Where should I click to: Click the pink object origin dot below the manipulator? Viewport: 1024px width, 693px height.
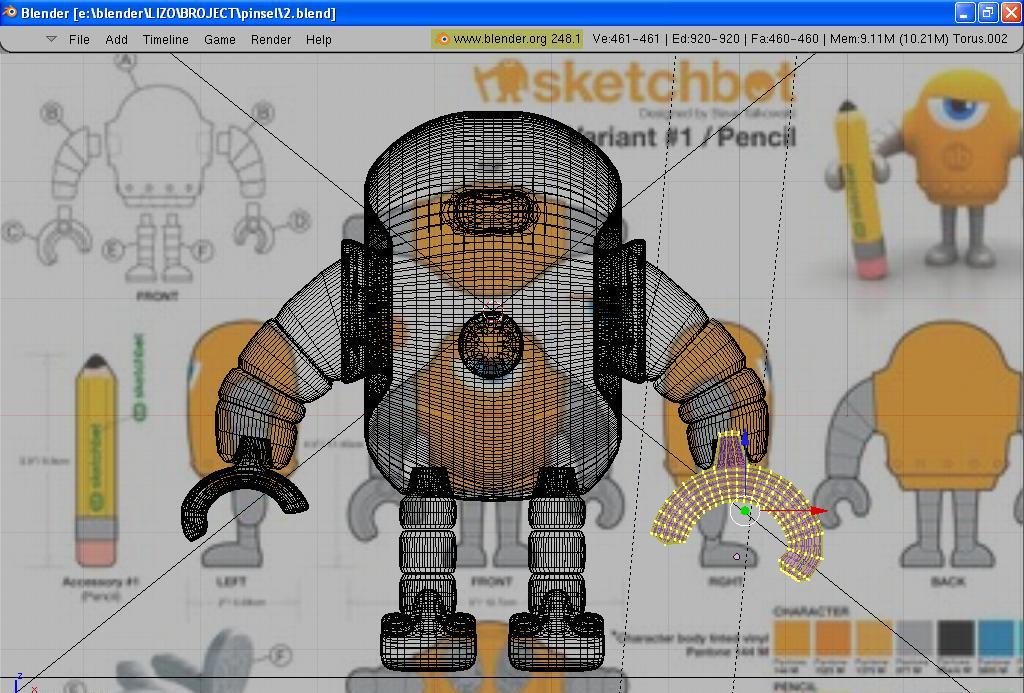(737, 556)
